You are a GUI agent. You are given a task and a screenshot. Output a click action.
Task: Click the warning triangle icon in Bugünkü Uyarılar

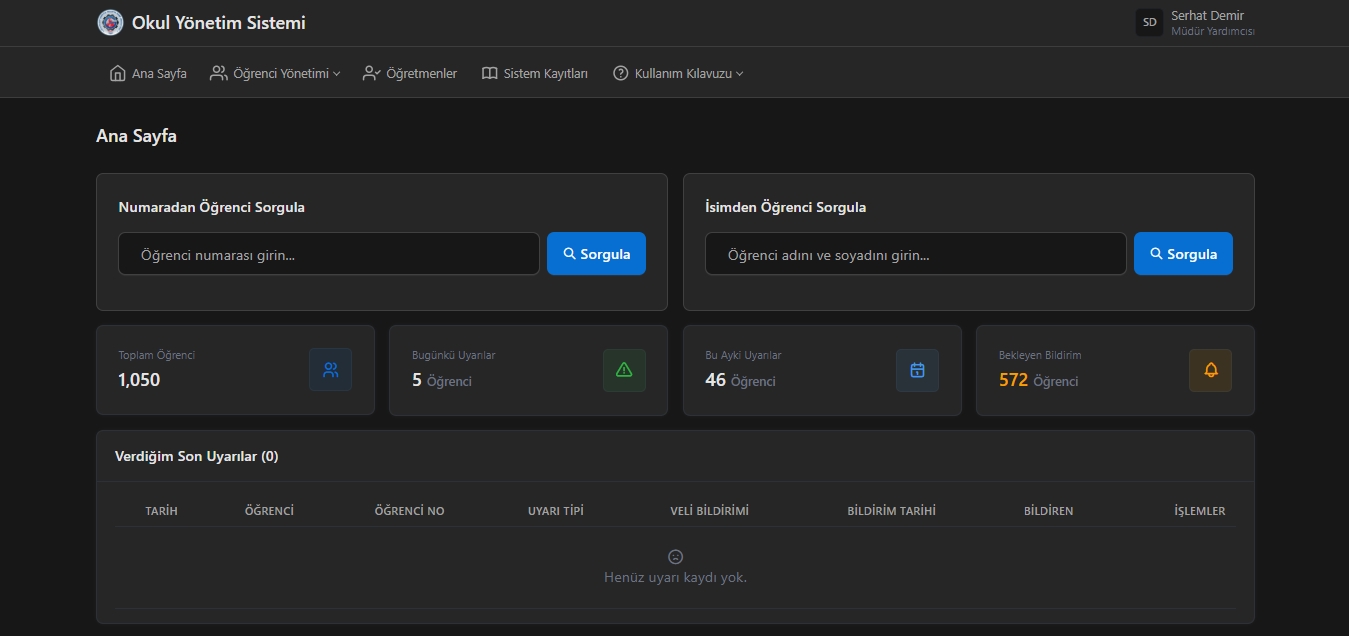tap(624, 370)
